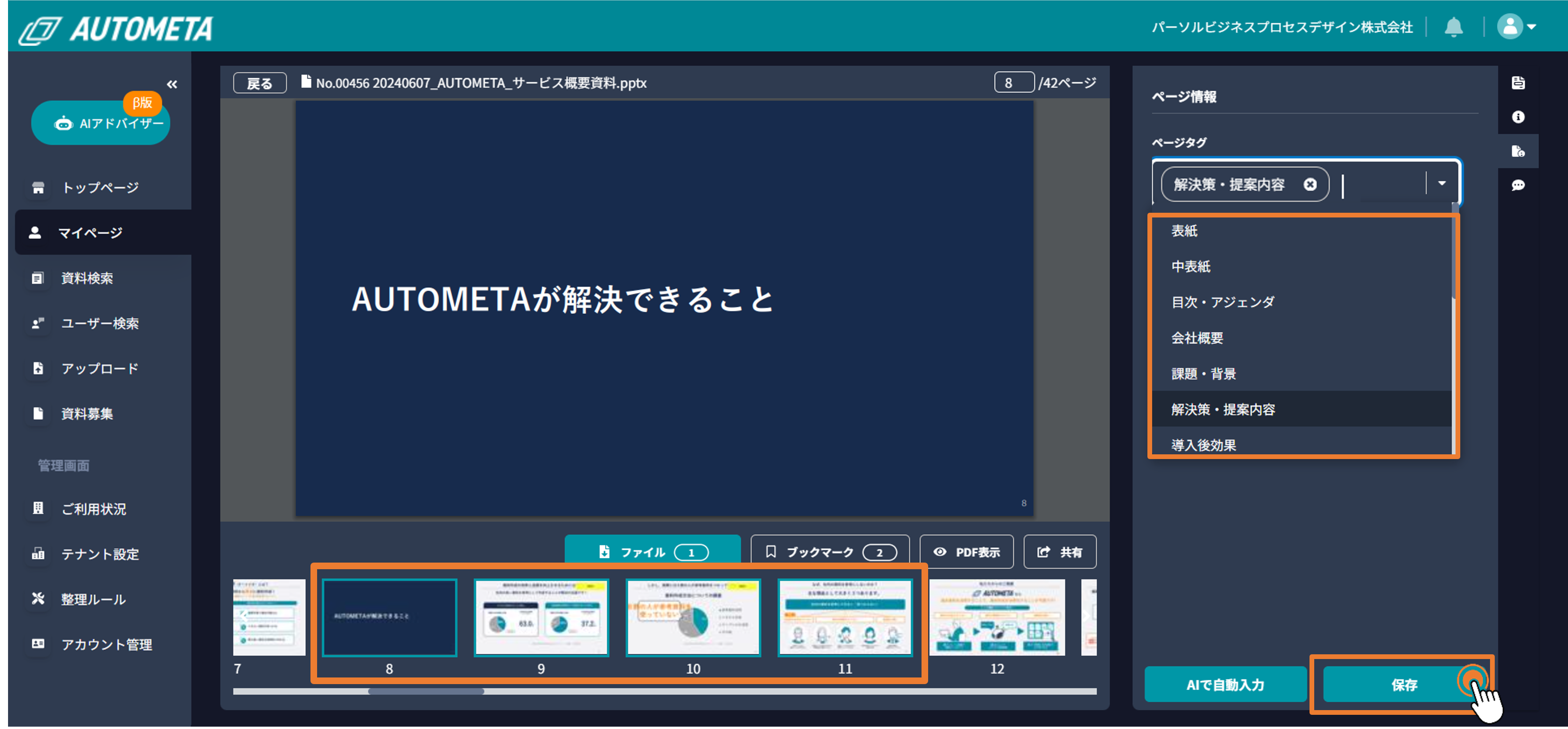1568x729 pixels.
Task: Click the thumbnail strip horizontal scrollbar
Action: click(x=426, y=691)
